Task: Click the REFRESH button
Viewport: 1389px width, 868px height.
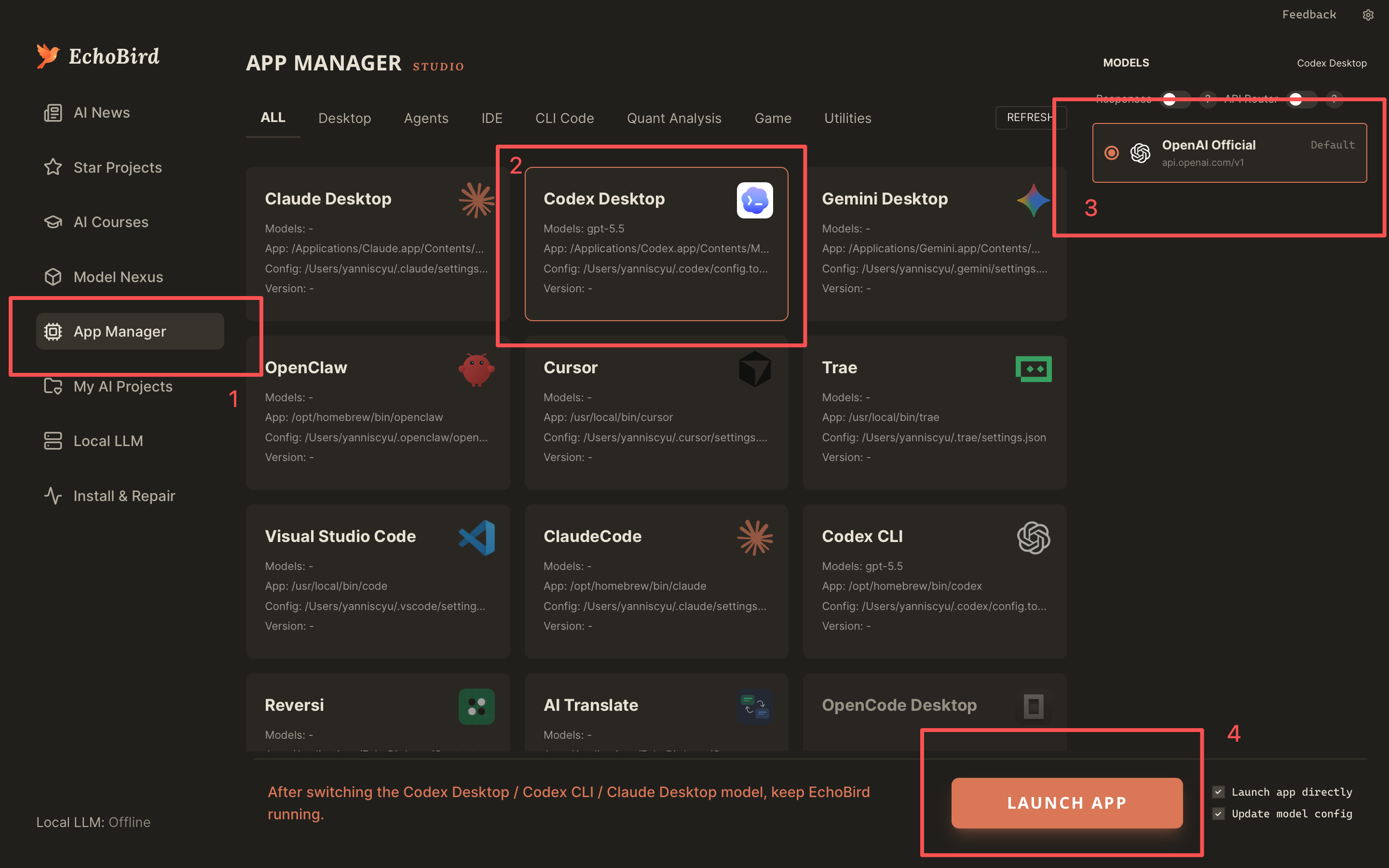Action: (1030, 118)
